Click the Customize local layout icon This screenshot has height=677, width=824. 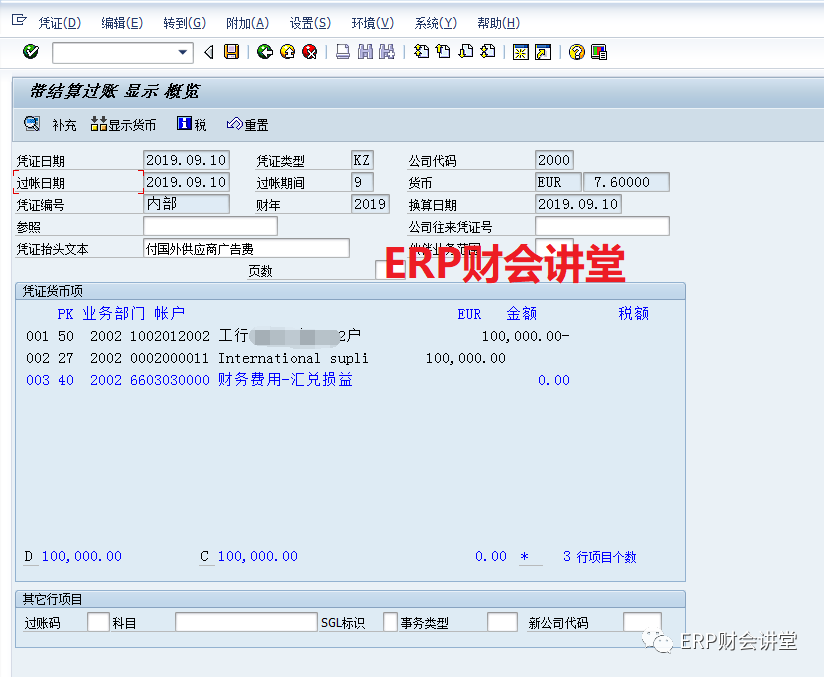(x=599, y=52)
